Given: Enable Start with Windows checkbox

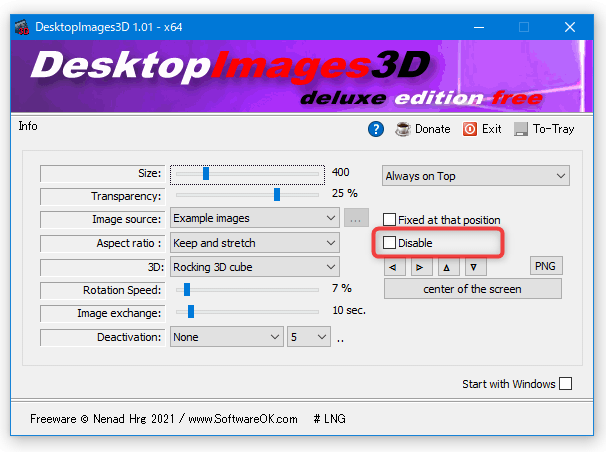Looking at the screenshot, I should (565, 384).
